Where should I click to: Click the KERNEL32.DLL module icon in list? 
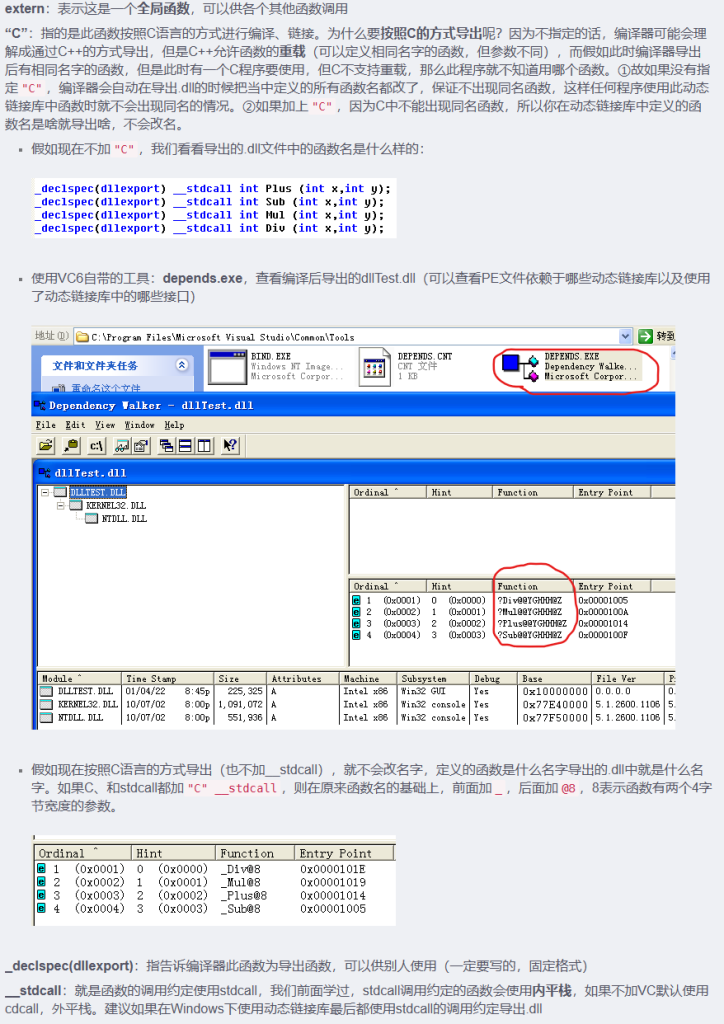[46, 704]
